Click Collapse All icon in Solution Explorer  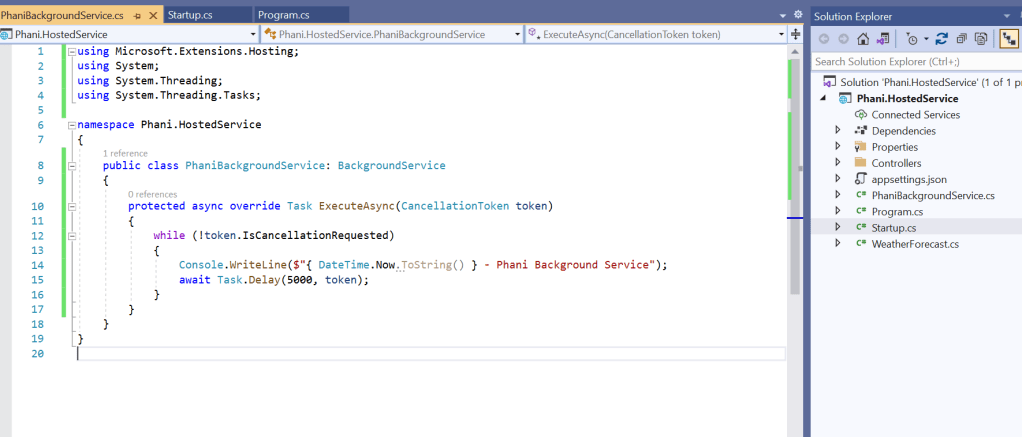pyautogui.click(x=961, y=39)
